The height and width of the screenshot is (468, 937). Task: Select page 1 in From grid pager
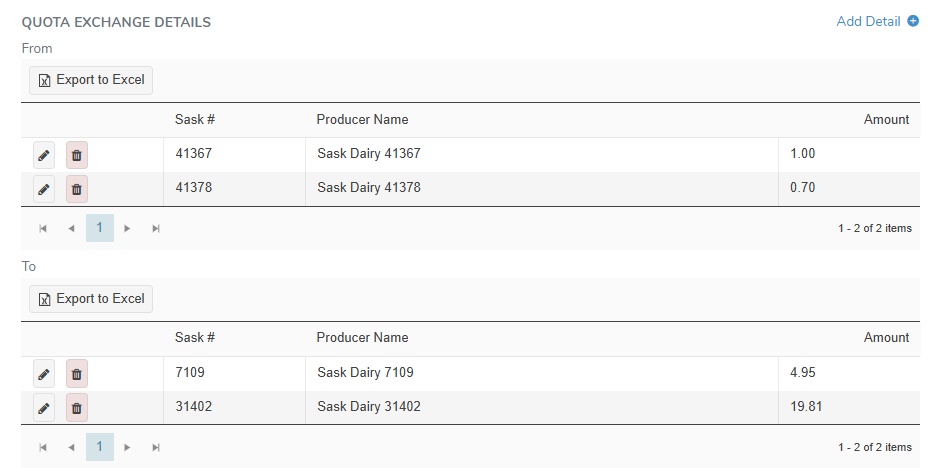coord(99,228)
